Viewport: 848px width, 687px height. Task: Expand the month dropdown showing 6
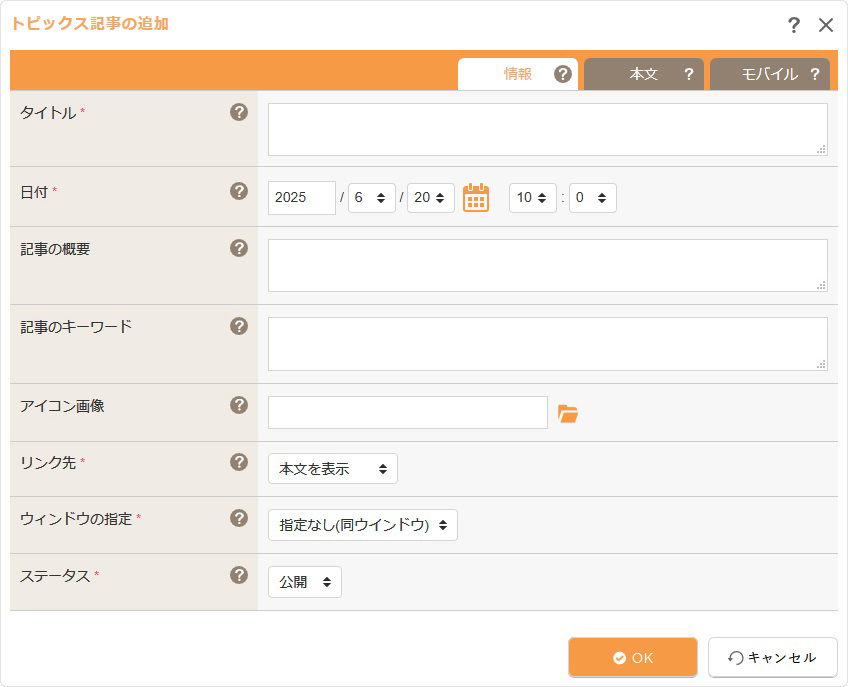coord(372,197)
